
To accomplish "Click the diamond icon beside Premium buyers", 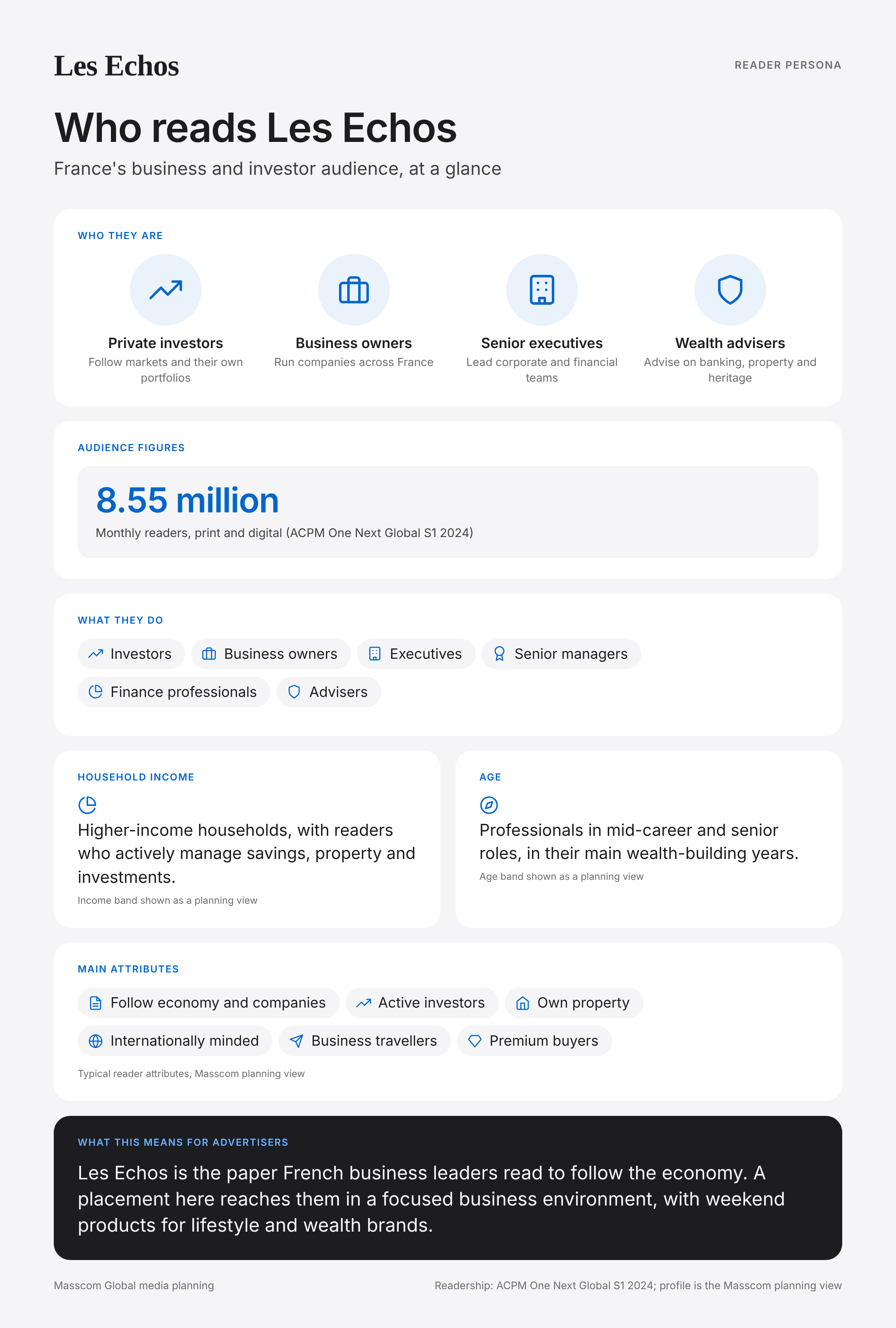I will click(x=475, y=1041).
